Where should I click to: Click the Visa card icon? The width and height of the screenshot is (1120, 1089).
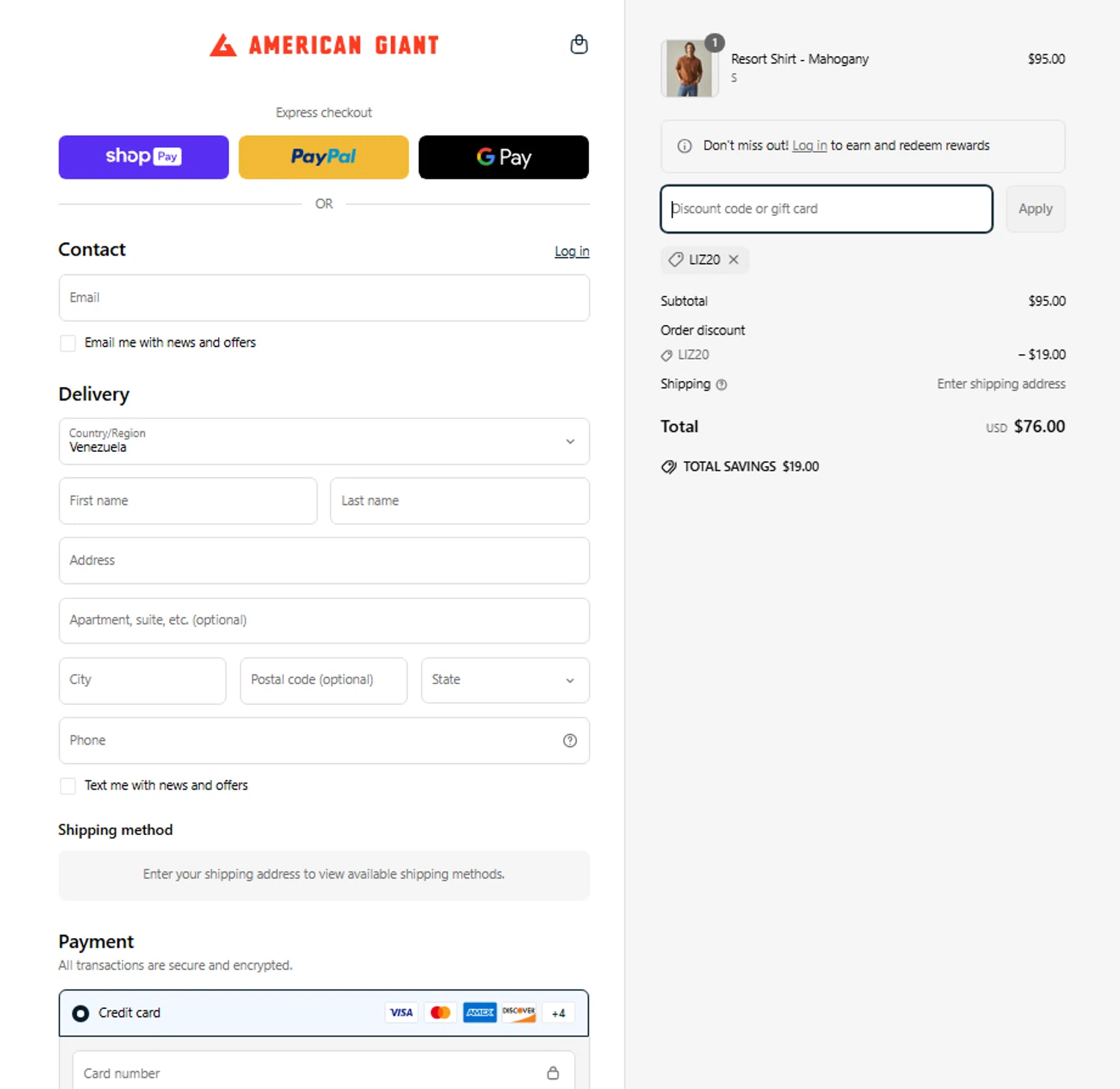coord(401,1013)
